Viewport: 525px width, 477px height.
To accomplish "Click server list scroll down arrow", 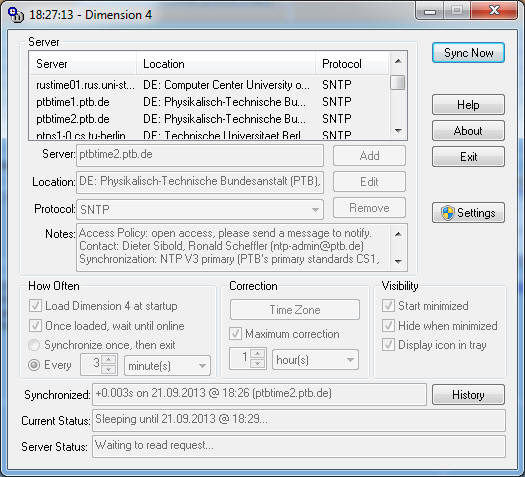I will coord(398,131).
